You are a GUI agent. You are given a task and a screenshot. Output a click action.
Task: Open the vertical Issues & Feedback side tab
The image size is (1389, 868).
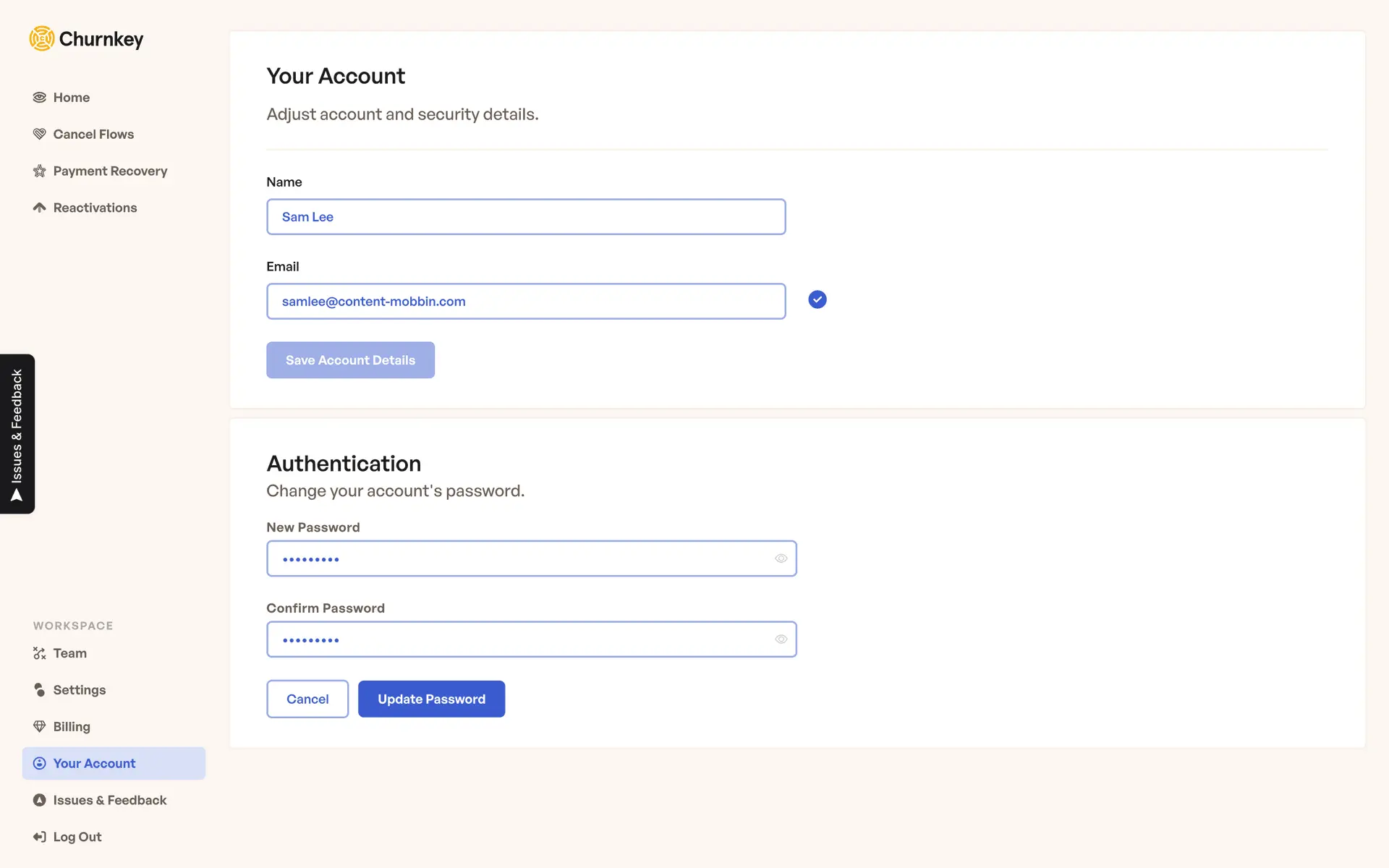(x=17, y=434)
